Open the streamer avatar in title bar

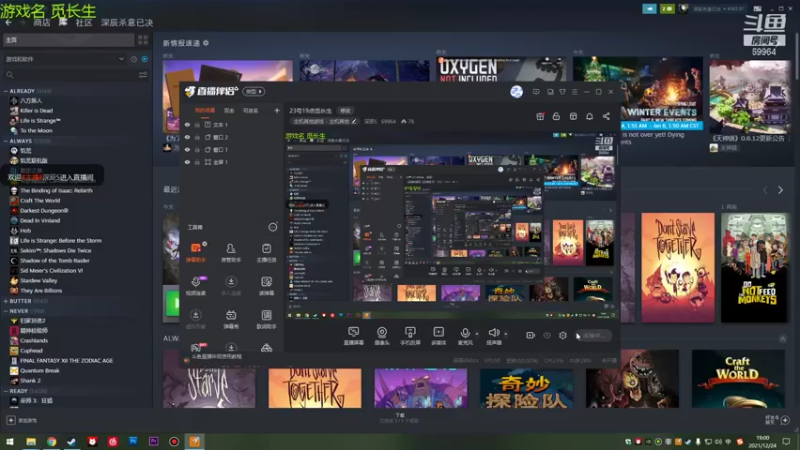[x=516, y=92]
